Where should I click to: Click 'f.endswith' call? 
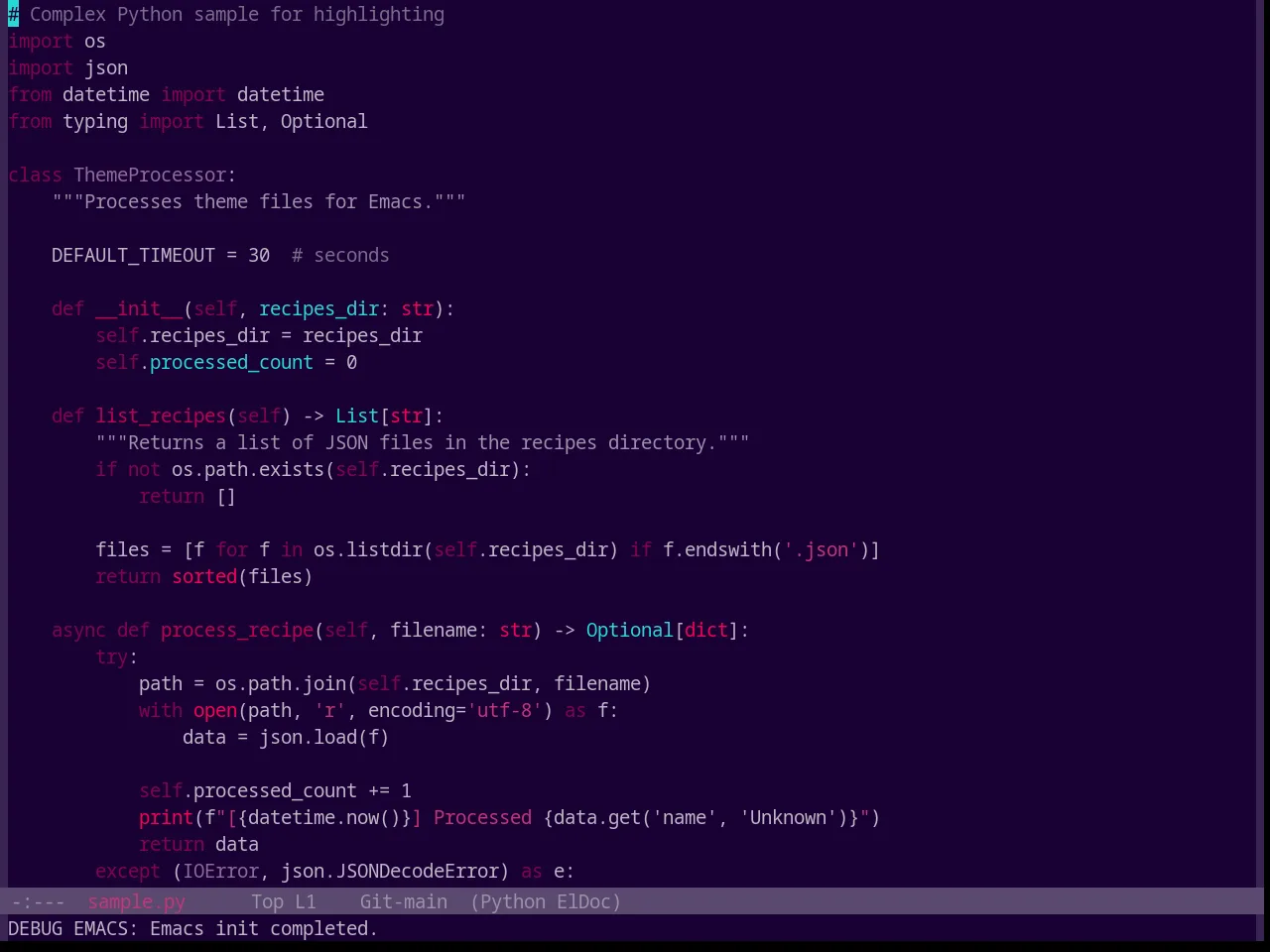pos(717,549)
